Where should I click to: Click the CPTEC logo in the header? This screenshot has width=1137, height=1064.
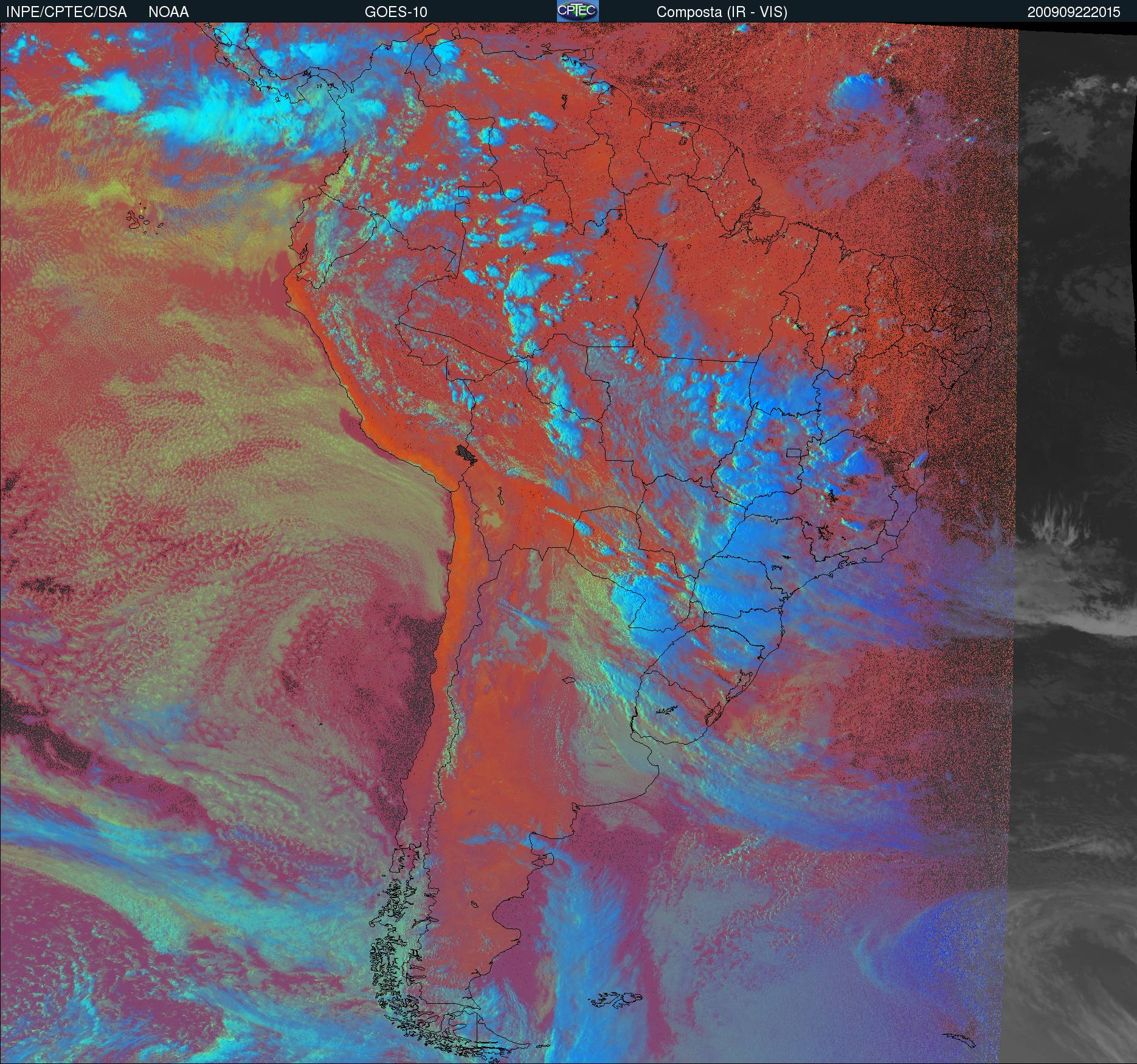(x=578, y=11)
